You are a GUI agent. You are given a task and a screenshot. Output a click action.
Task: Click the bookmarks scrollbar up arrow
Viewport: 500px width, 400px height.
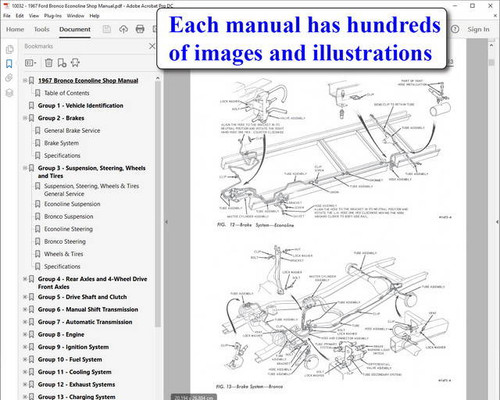pos(158,78)
